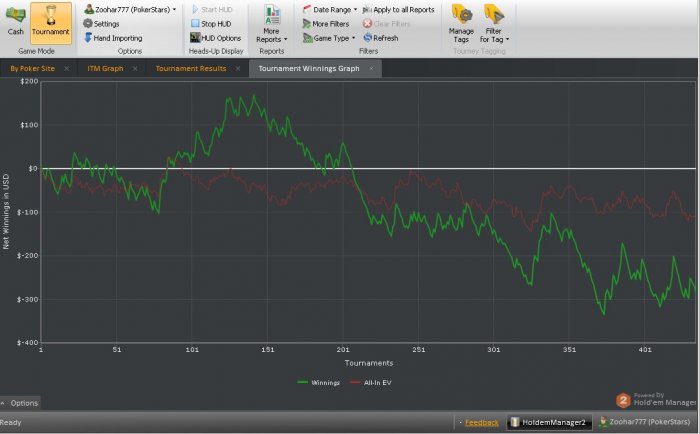The width and height of the screenshot is (700, 434).
Task: Open the Filter for Tag menu
Action: point(494,23)
